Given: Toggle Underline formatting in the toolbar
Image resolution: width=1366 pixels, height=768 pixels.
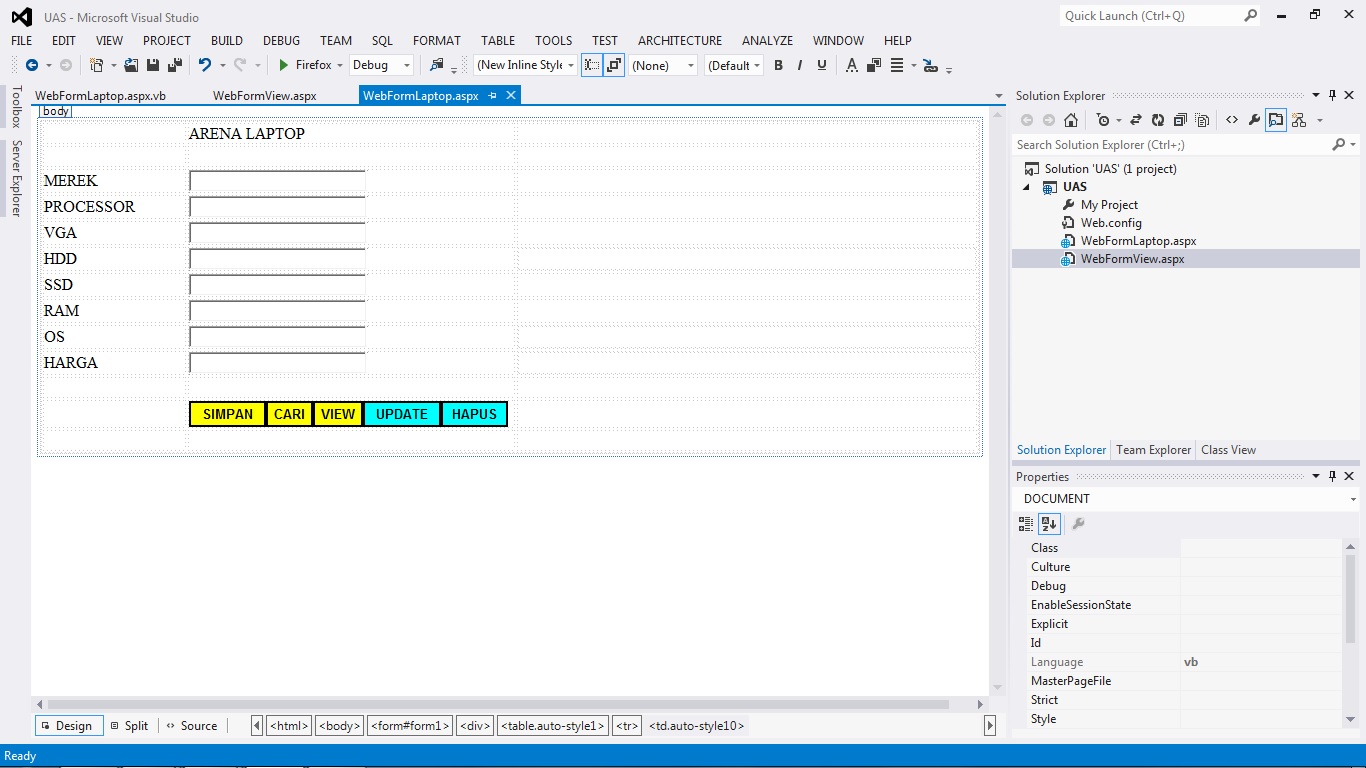Looking at the screenshot, I should 818,64.
